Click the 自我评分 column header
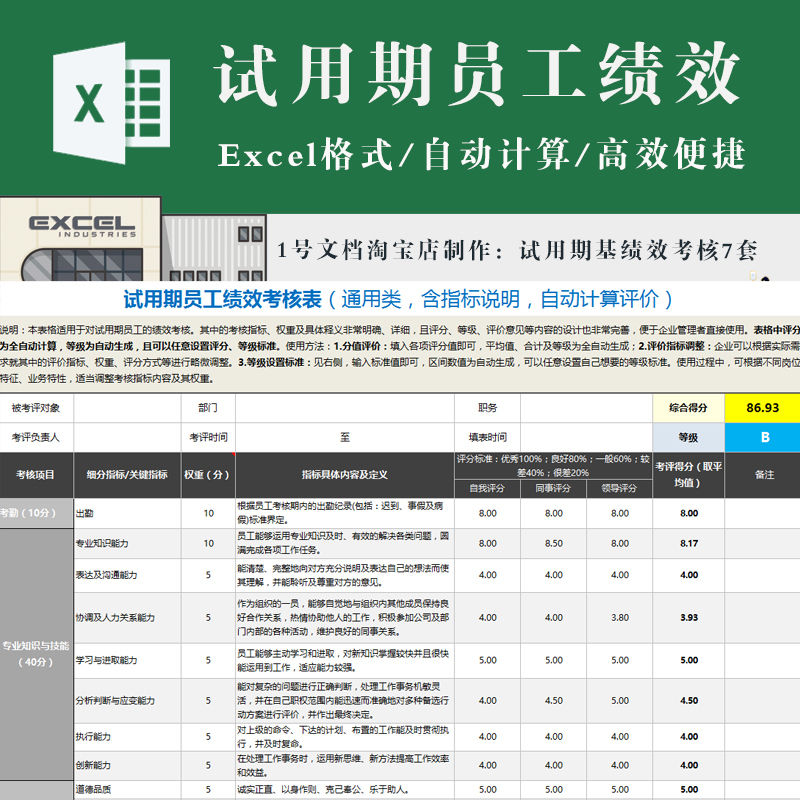800x800 pixels. pyautogui.click(x=487, y=489)
